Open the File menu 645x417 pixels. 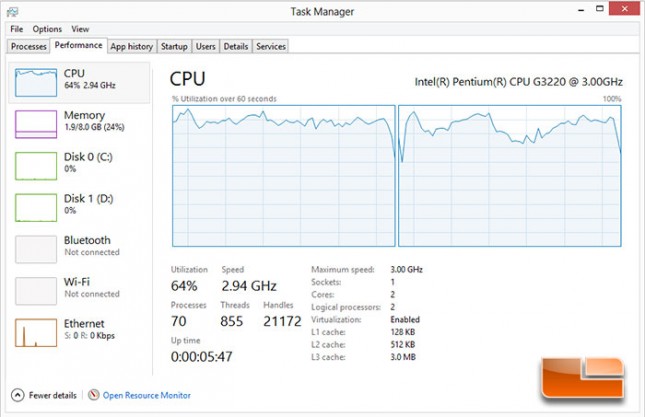[16, 29]
